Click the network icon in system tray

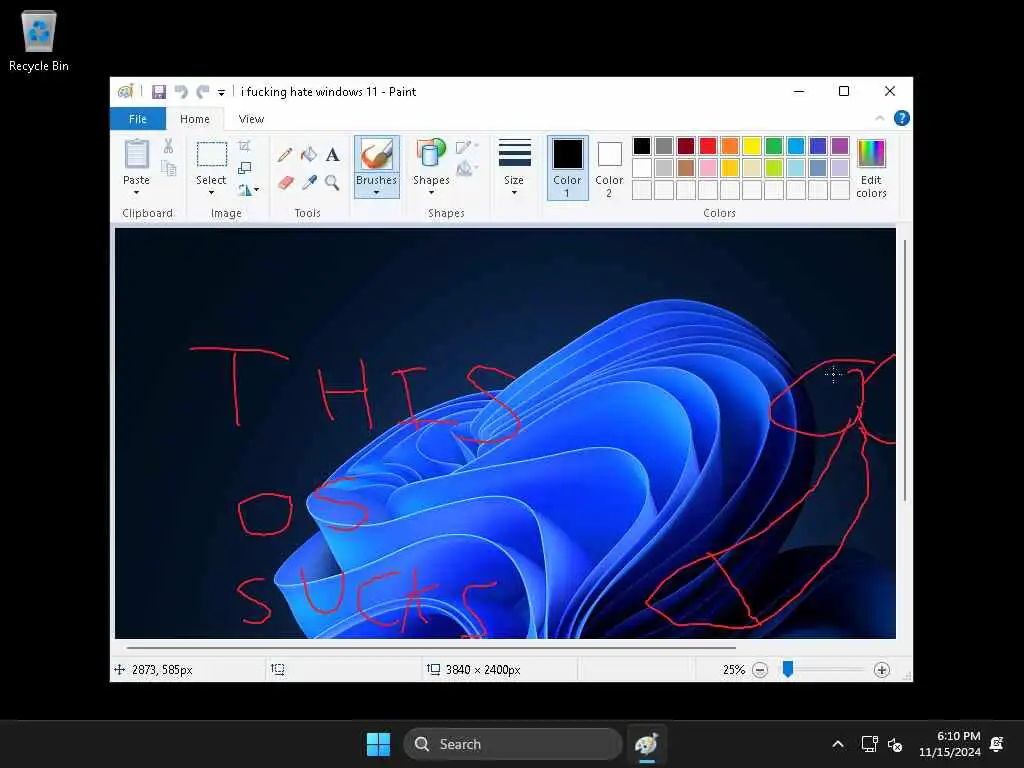click(x=869, y=744)
